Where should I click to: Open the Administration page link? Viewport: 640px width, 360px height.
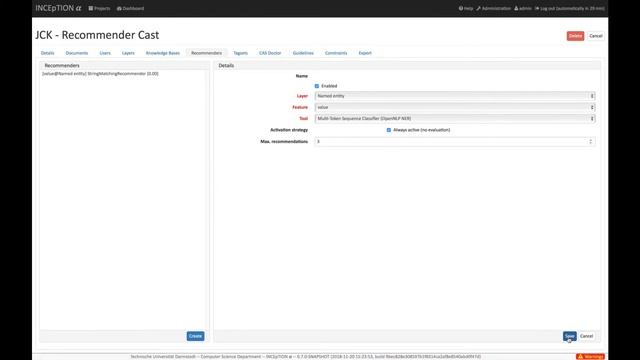click(x=493, y=8)
